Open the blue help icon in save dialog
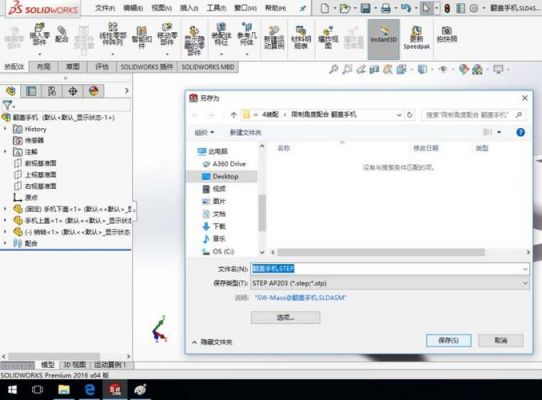This screenshot has height=400, width=542. pos(520,132)
